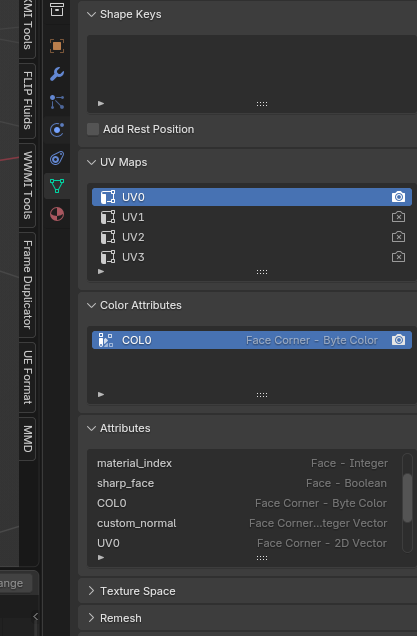Toggle UV0 active render camera
Screen dimensions: 417x636
point(398,197)
